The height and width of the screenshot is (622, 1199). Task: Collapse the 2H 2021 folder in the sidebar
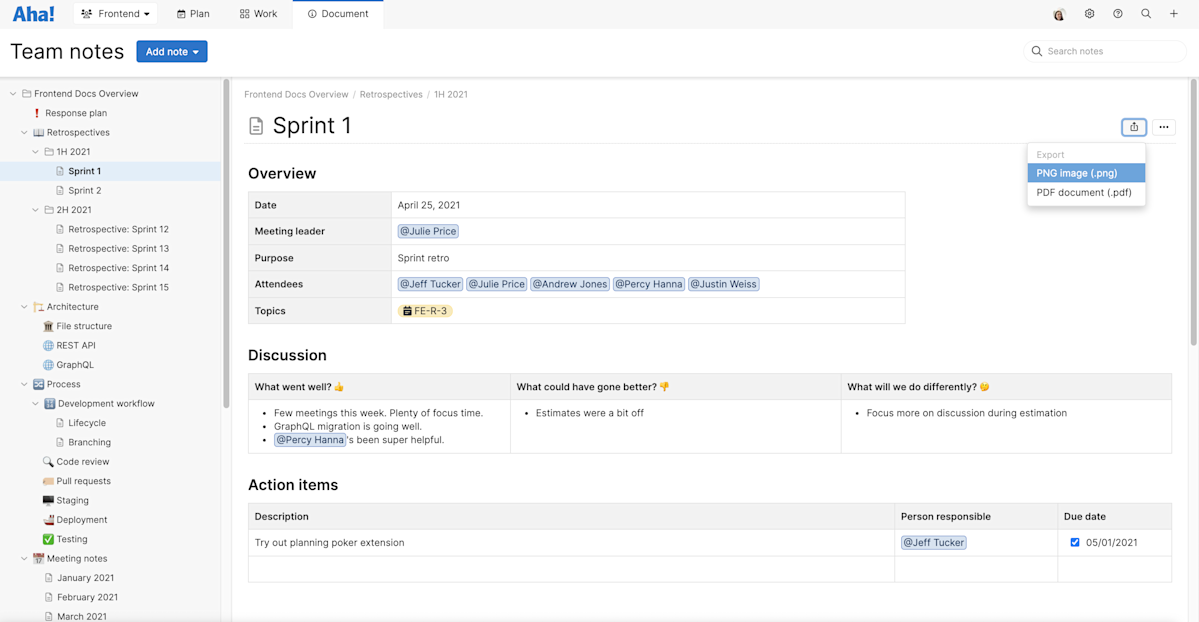tap(35, 209)
